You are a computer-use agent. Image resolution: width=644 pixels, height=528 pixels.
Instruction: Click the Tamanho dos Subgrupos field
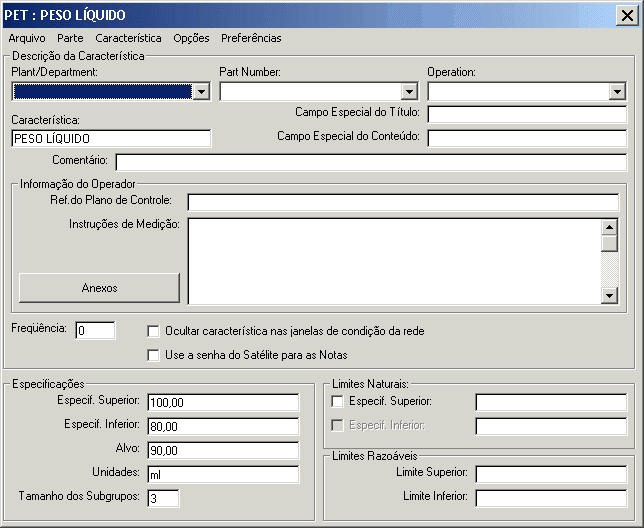[x=163, y=498]
